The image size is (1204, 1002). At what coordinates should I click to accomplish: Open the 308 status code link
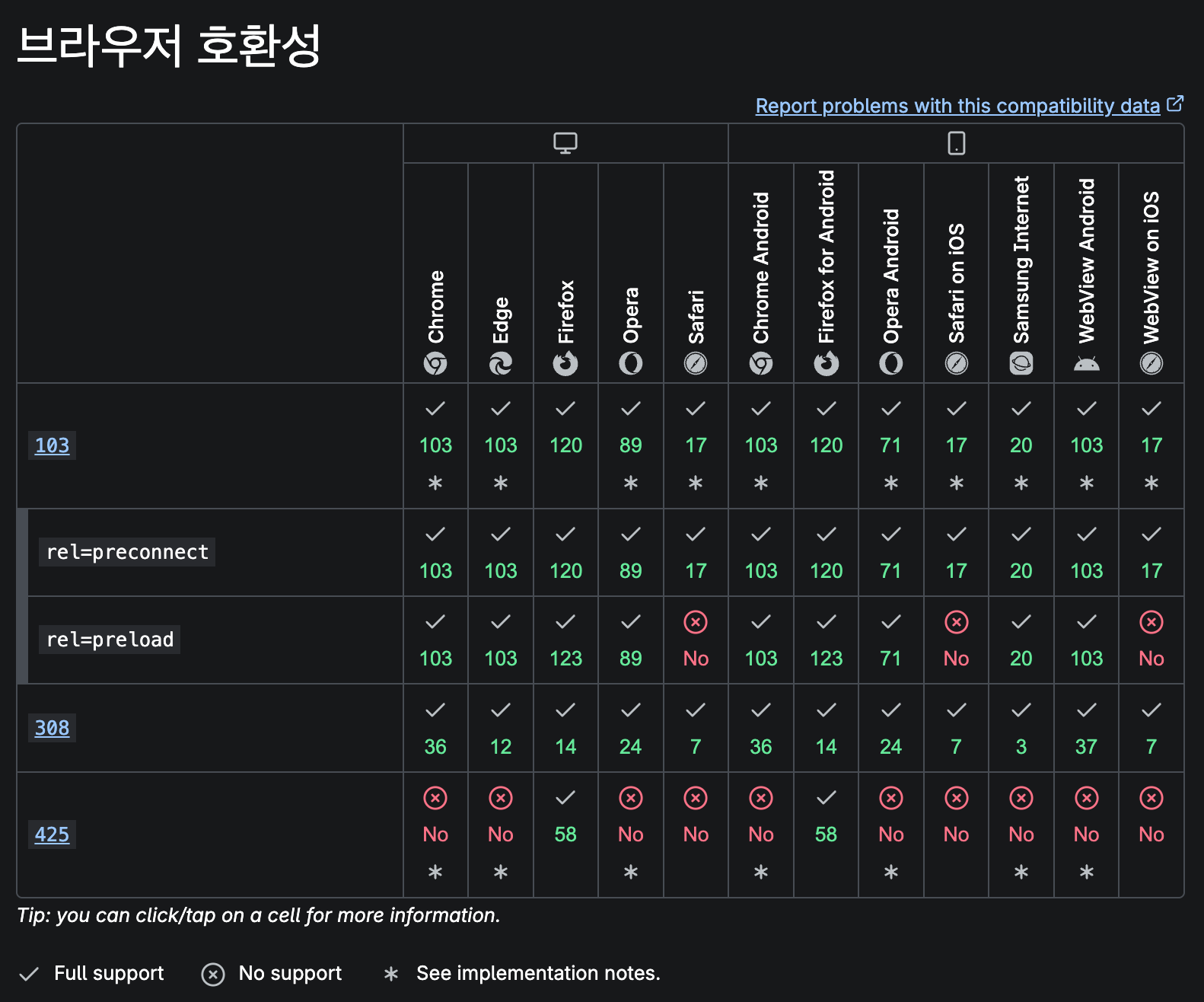tap(52, 728)
